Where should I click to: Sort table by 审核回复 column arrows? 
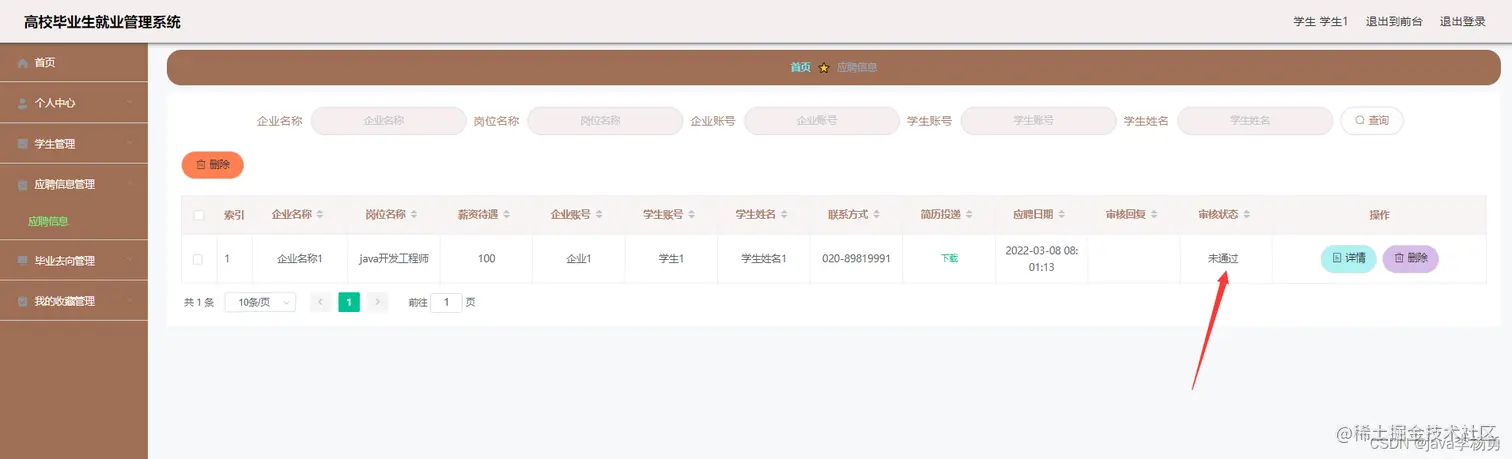1155,215
